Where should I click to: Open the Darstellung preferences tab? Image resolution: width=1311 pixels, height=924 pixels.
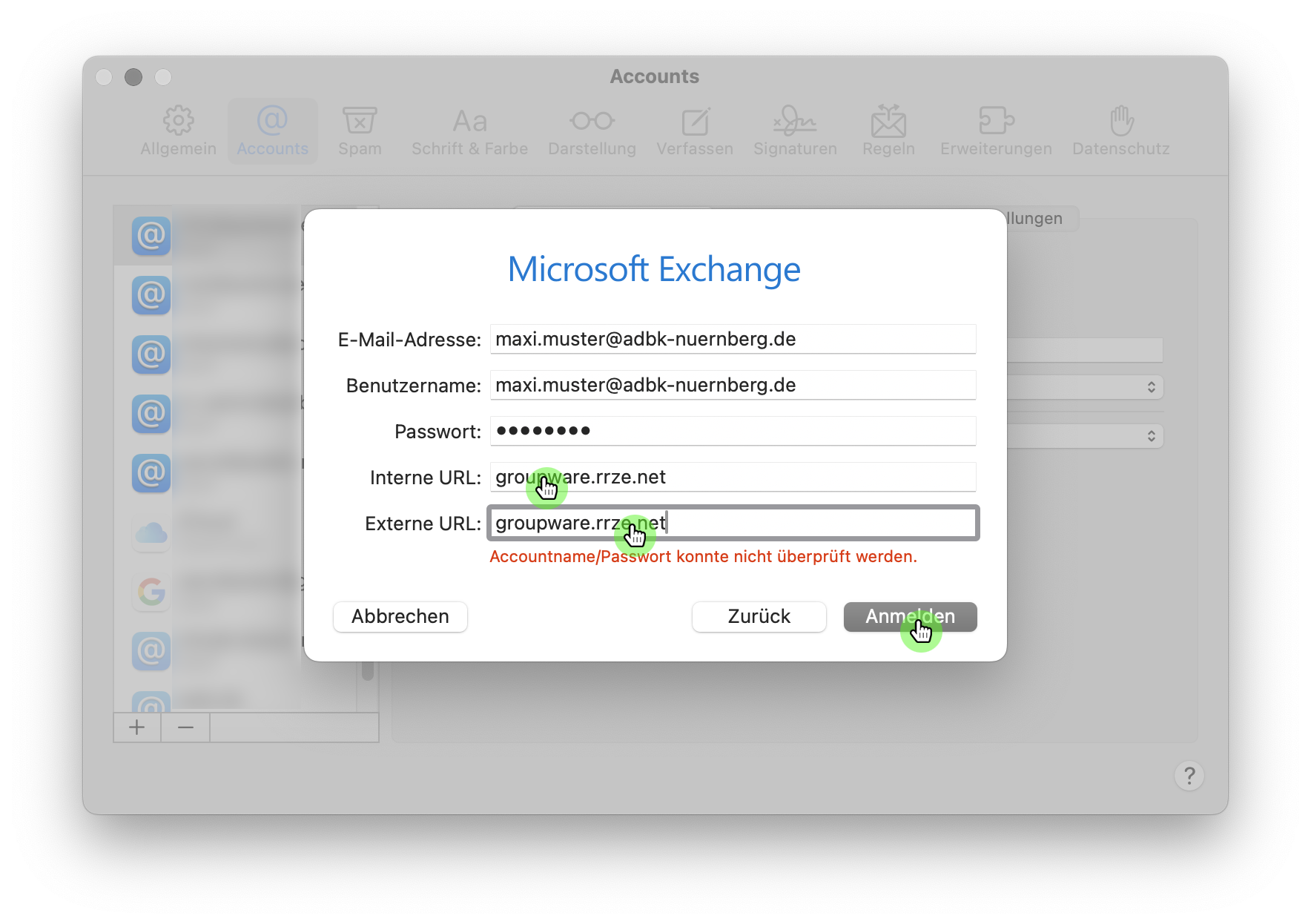tap(592, 132)
